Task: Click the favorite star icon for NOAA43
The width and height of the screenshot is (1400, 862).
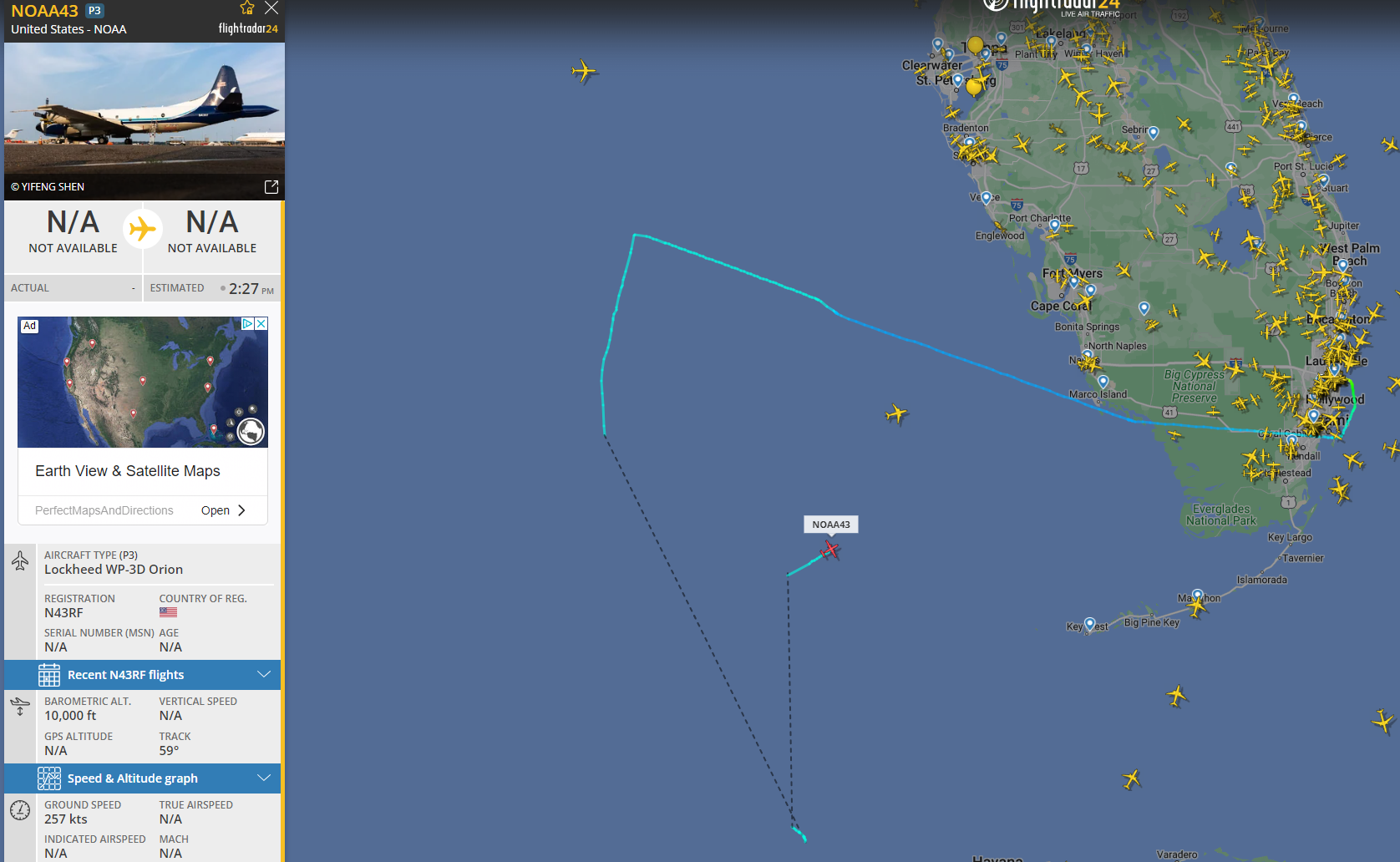Action: pyautogui.click(x=247, y=8)
